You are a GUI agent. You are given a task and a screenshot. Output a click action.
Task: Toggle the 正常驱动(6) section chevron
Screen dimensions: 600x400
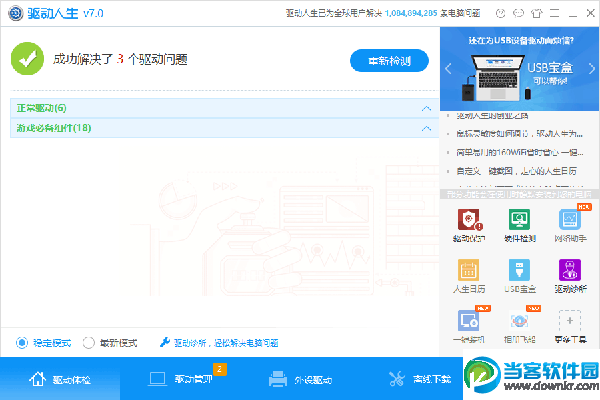426,108
